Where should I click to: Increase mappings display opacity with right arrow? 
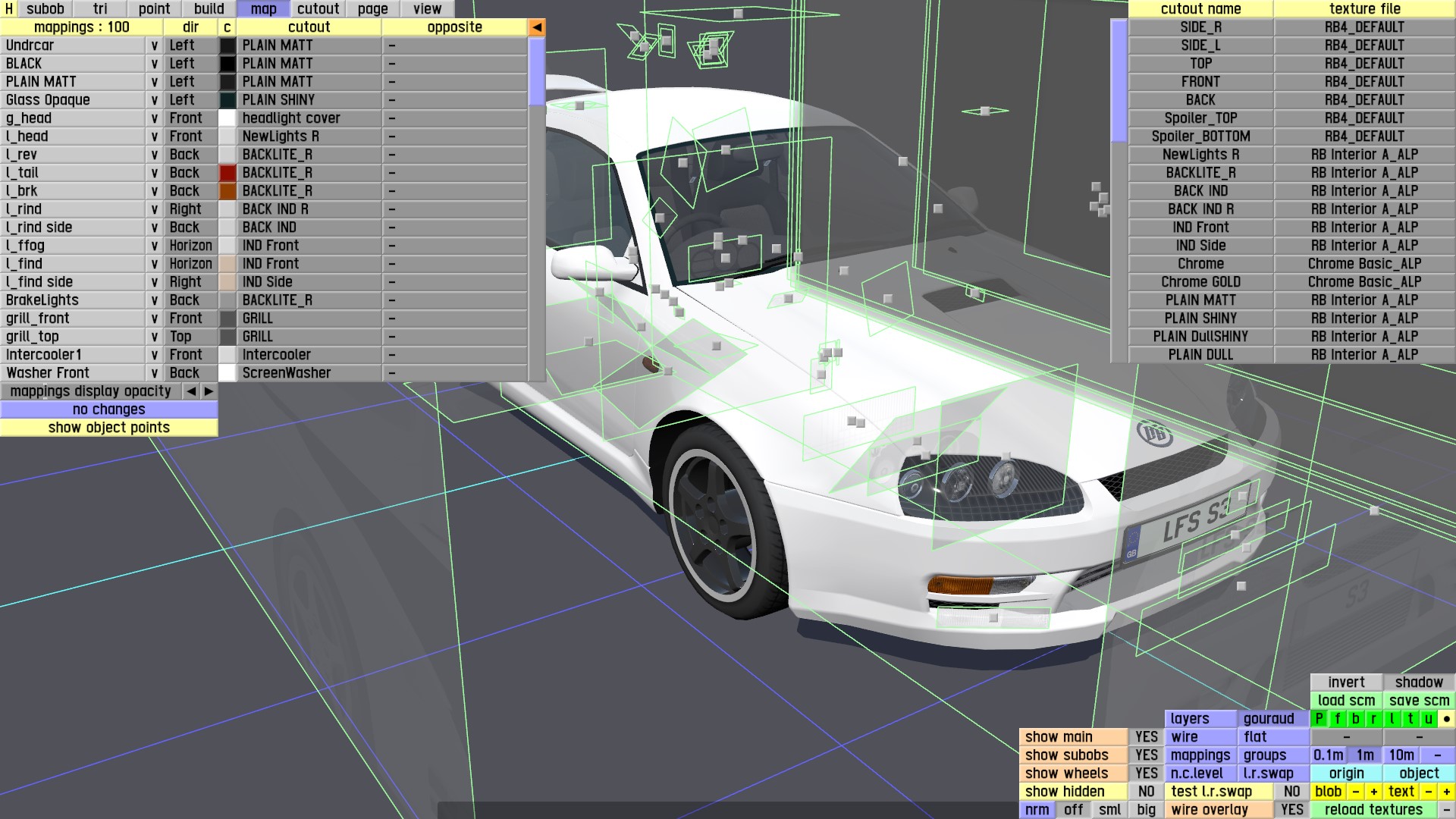209,391
